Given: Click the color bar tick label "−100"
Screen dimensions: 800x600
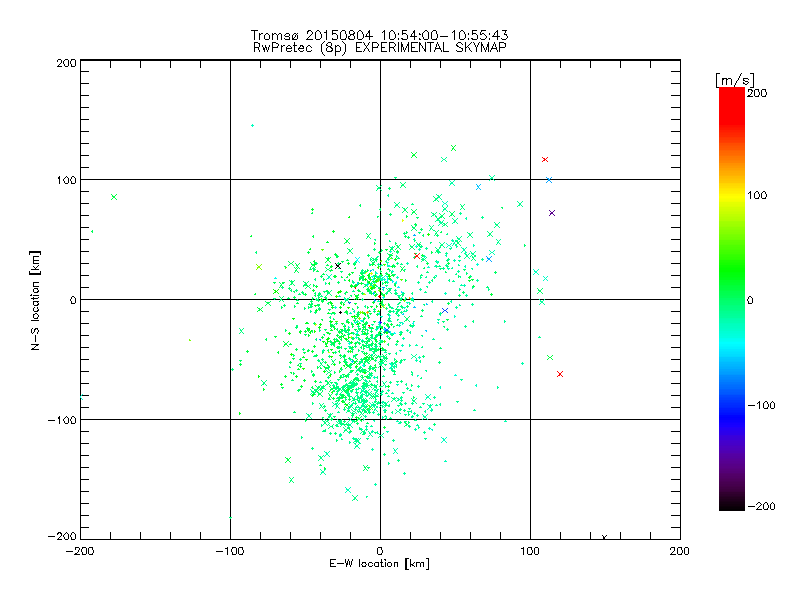Looking at the screenshot, I should [761, 406].
